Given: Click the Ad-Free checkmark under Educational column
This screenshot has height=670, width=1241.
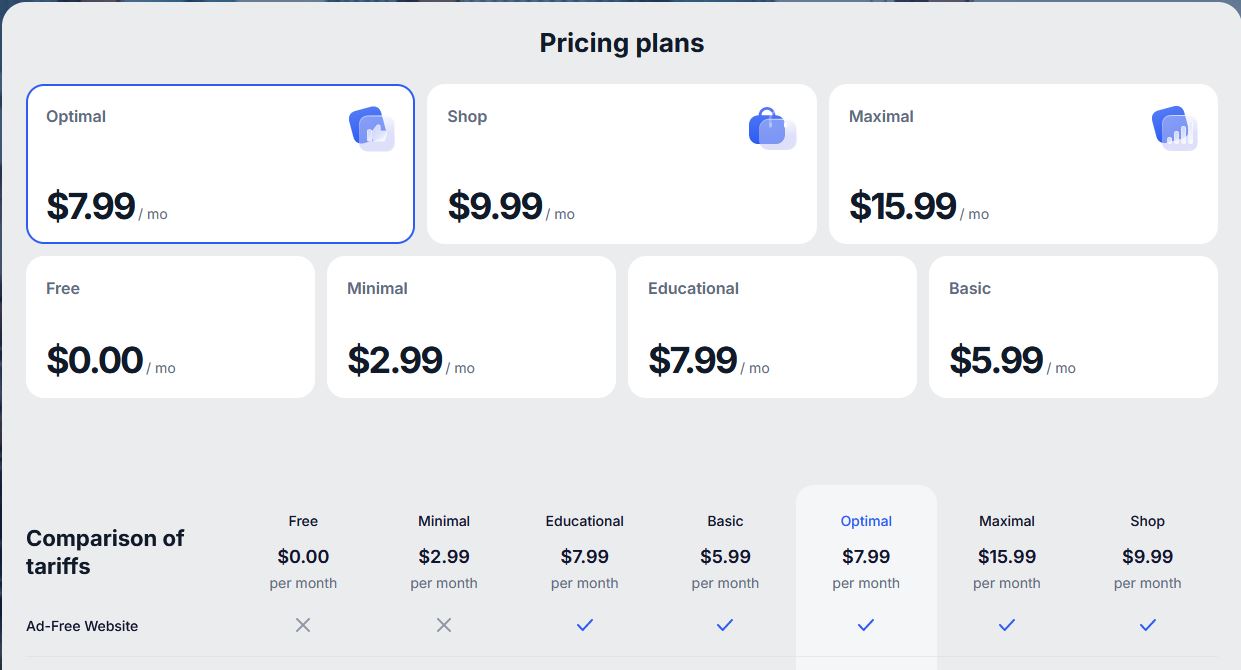Looking at the screenshot, I should 585,625.
